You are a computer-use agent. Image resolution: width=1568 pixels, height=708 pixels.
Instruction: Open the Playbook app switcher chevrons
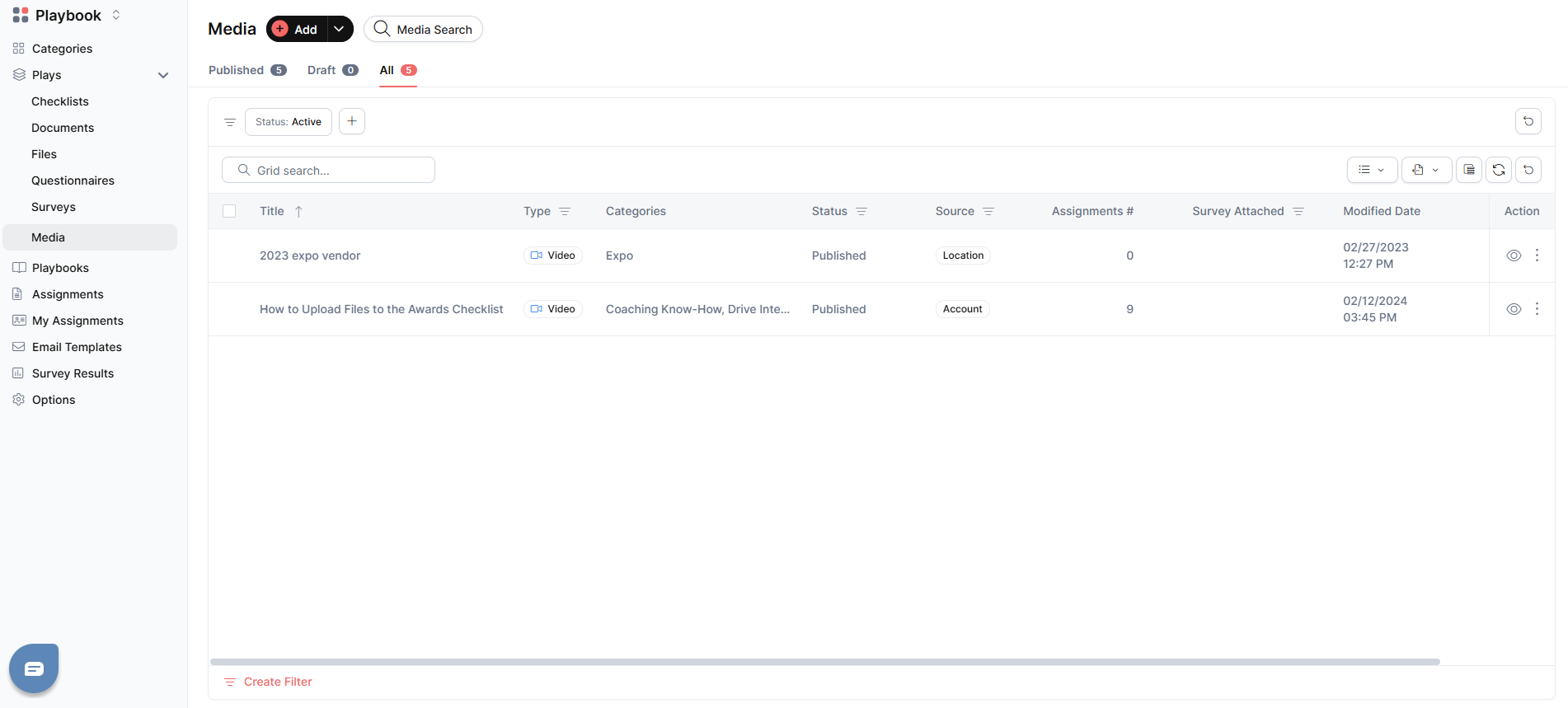[116, 15]
